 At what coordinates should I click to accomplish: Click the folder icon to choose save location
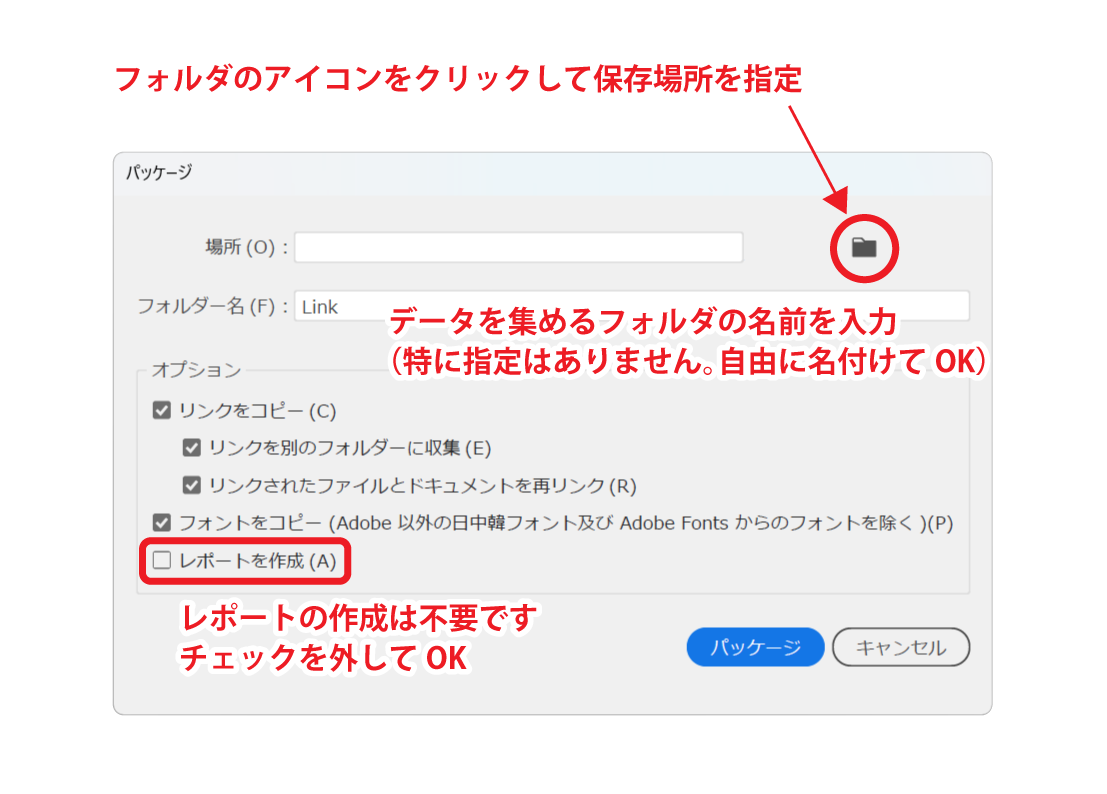(x=862, y=248)
